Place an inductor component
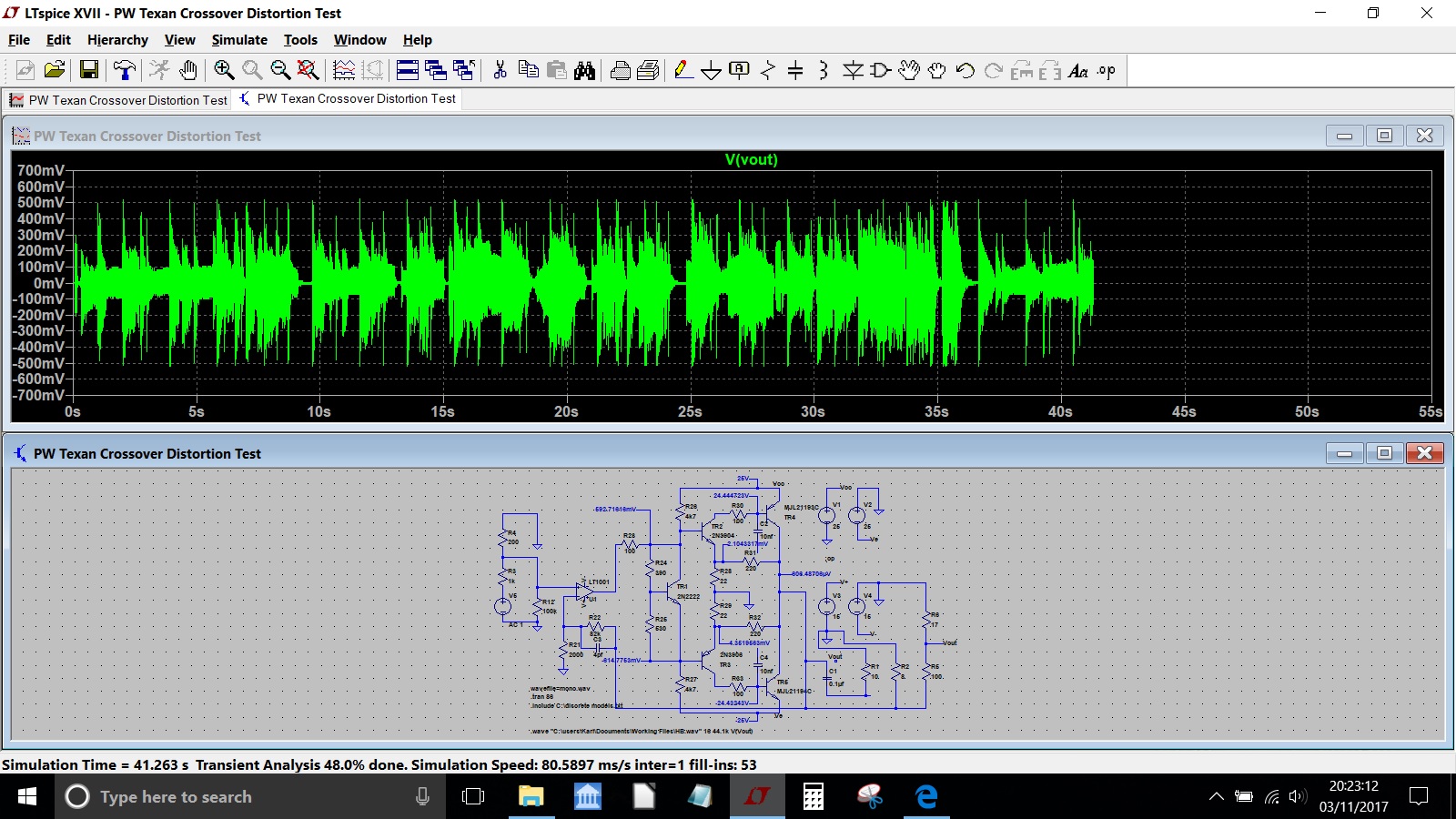Viewport: 1456px width, 819px height. tap(824, 70)
